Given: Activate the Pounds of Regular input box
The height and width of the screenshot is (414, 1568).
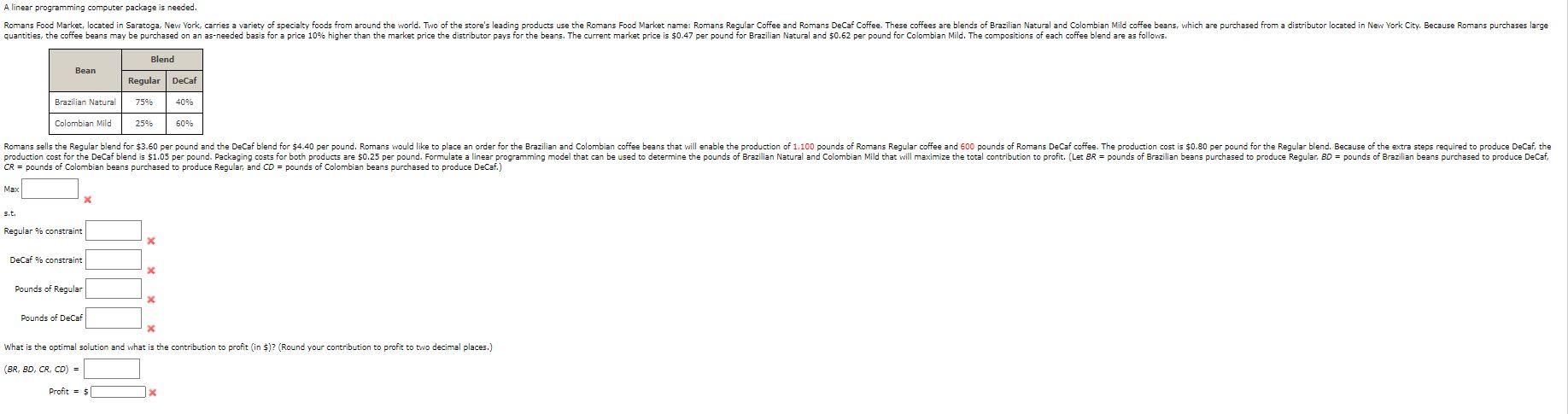Looking at the screenshot, I should [114, 289].
